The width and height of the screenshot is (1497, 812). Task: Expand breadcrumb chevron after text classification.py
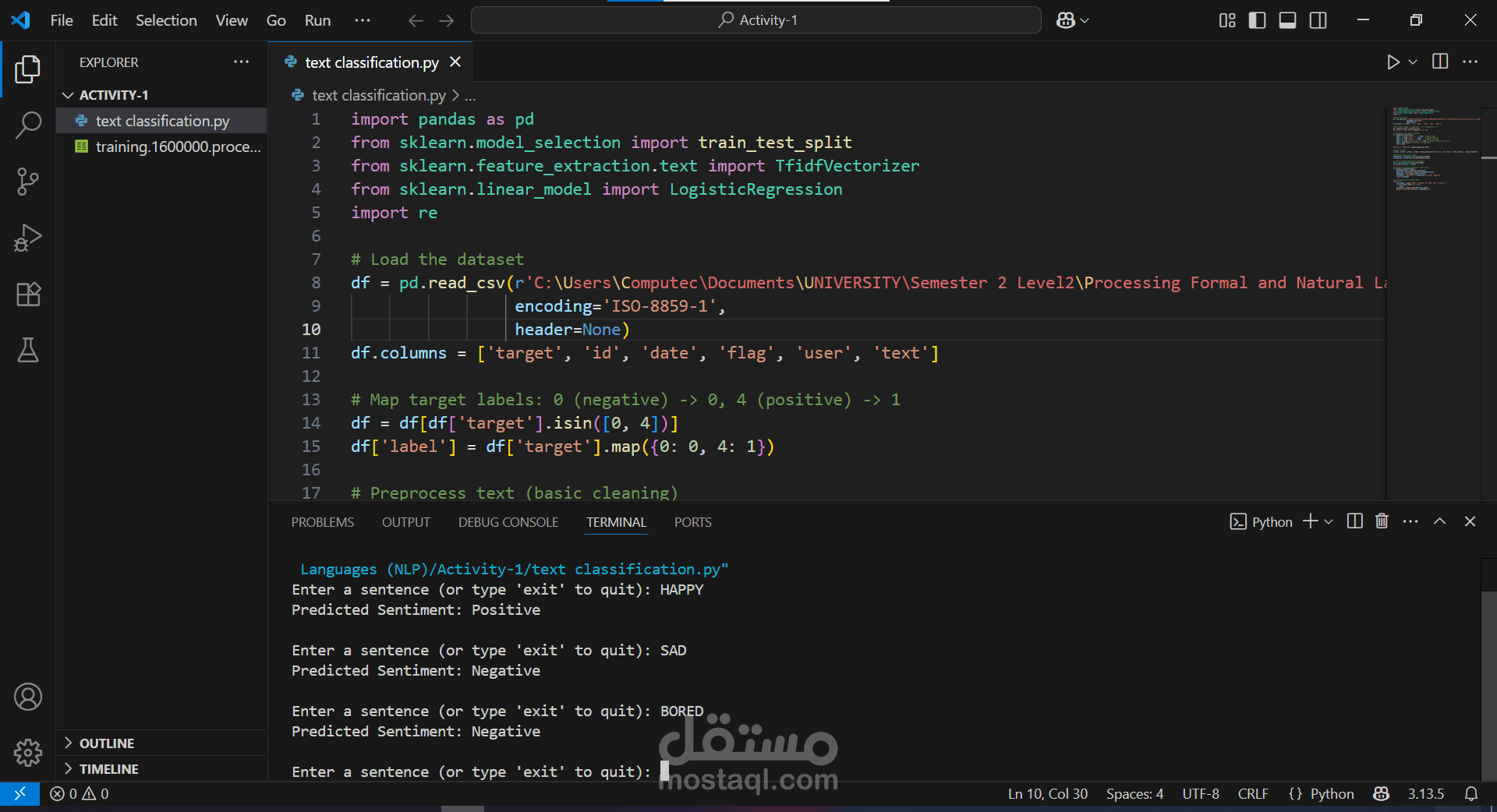[455, 95]
